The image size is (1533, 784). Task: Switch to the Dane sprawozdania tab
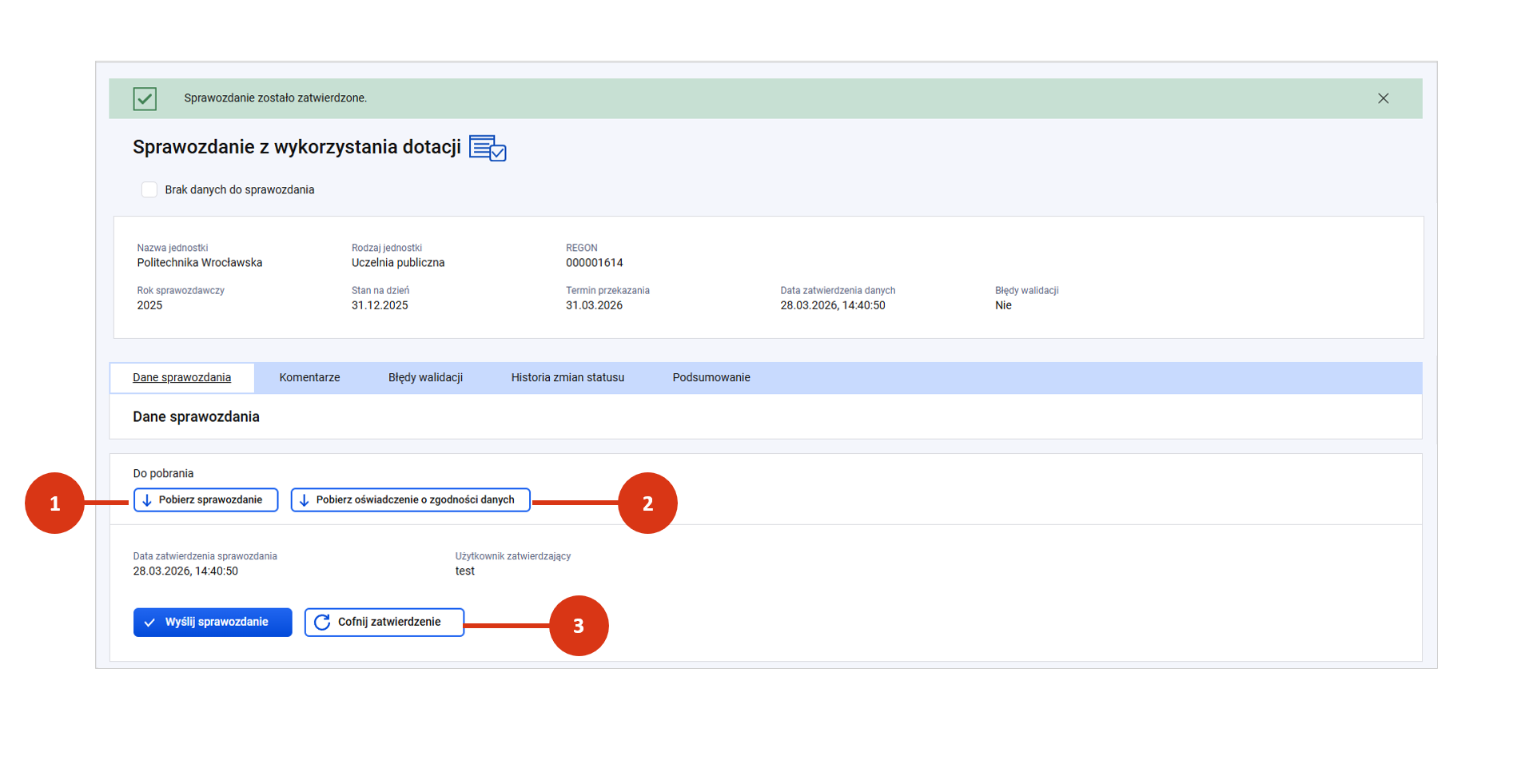(x=181, y=377)
